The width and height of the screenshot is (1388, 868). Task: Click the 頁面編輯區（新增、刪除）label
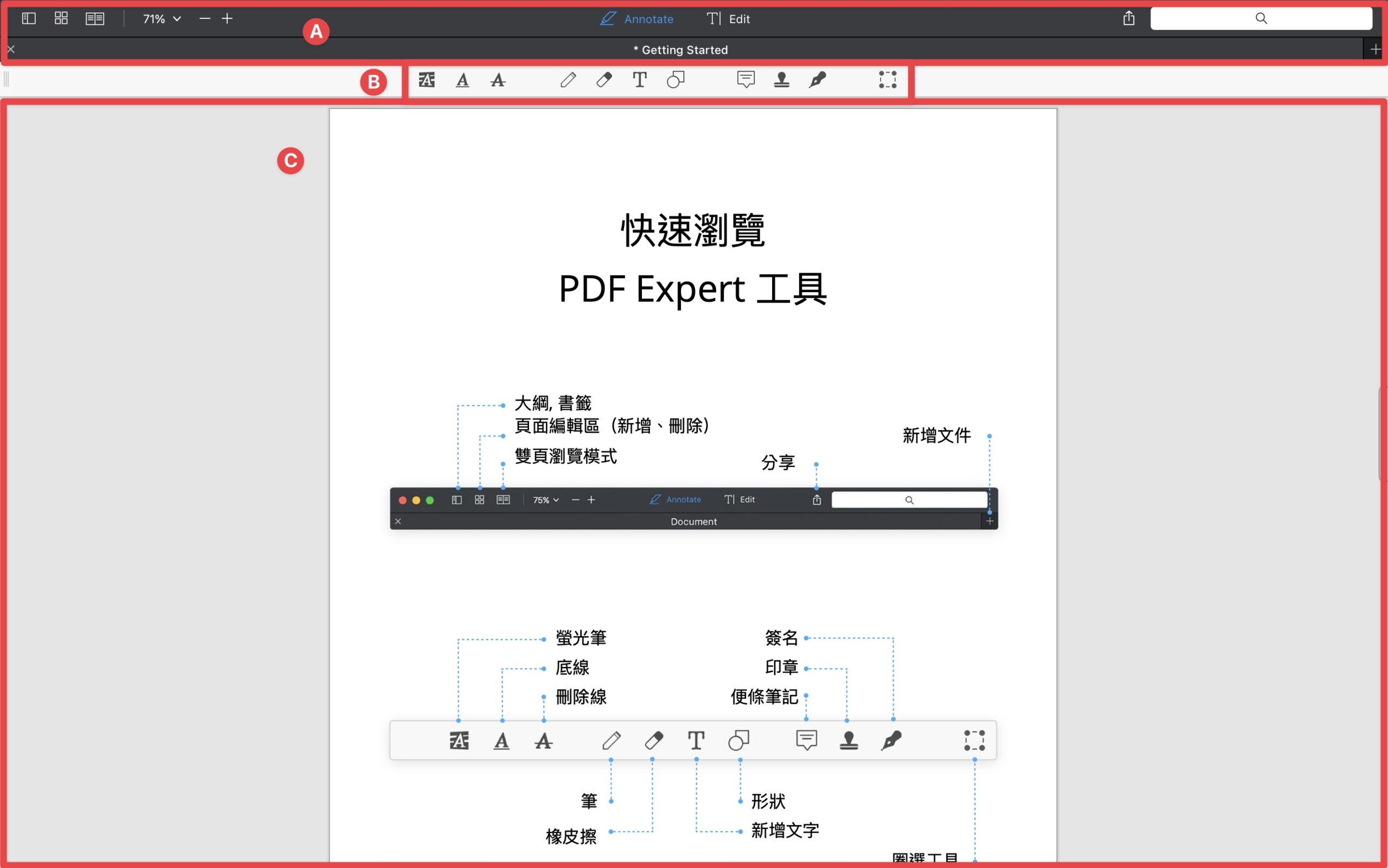[x=612, y=426]
